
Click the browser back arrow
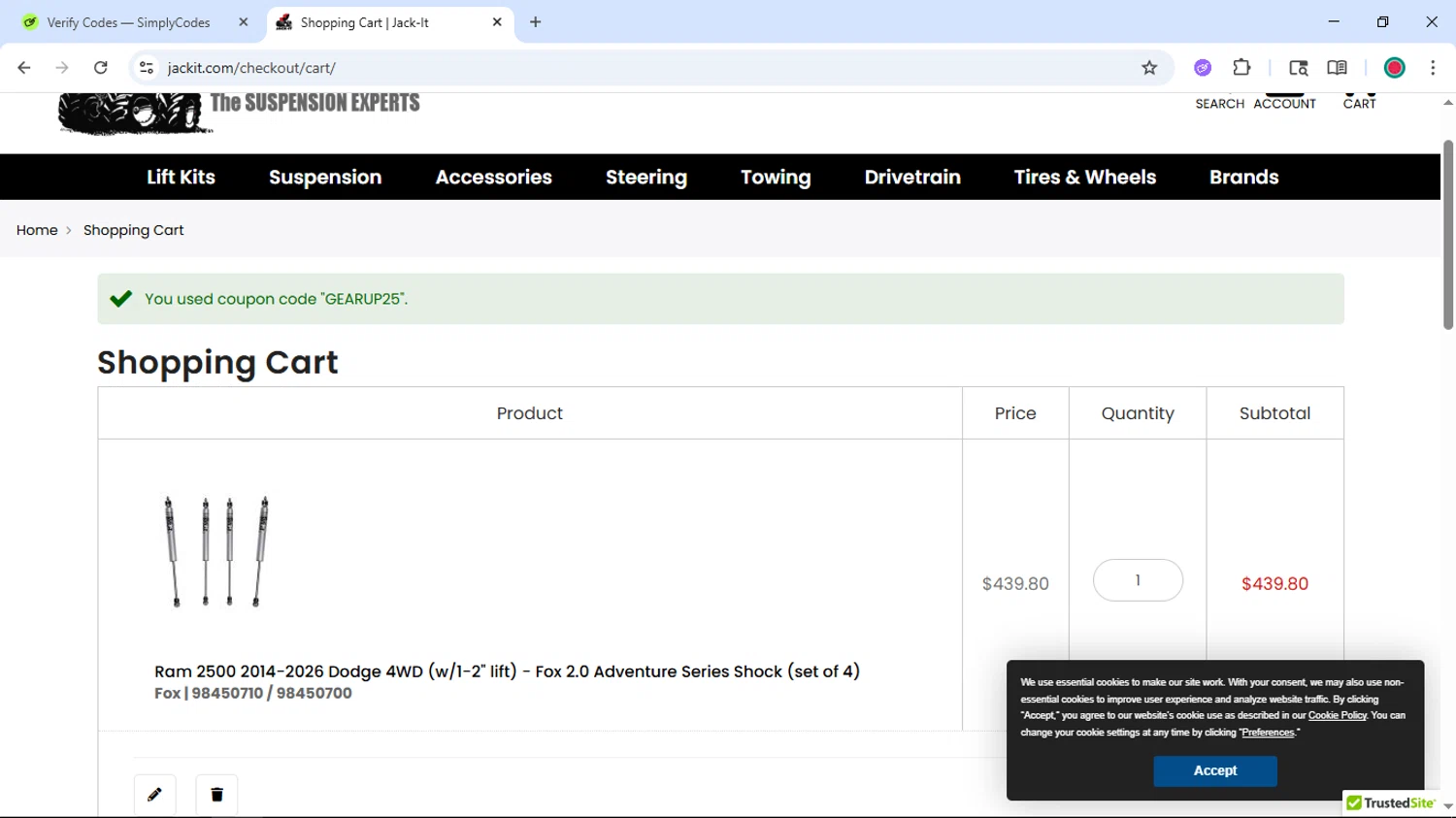coord(24,68)
